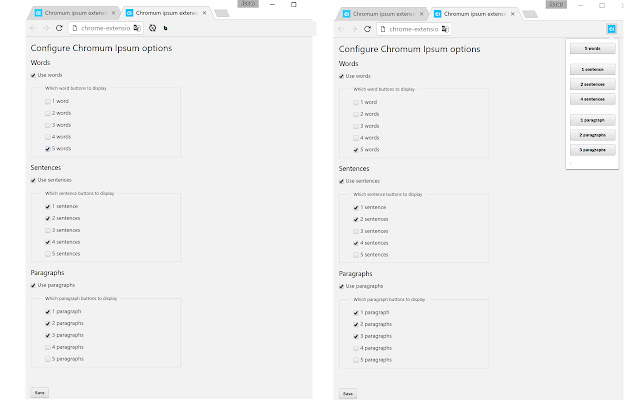The width and height of the screenshot is (640, 400).
Task: Click the user profile badge in right window title bar
Action: click(556, 4)
